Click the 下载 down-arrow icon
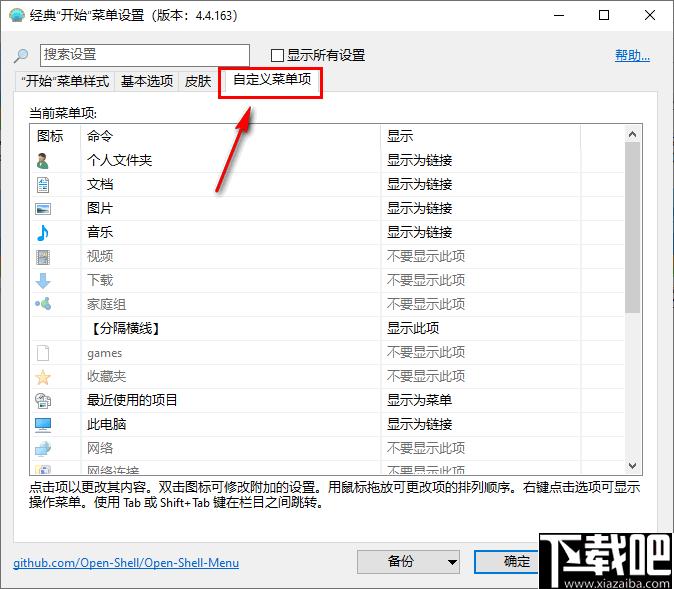The height and width of the screenshot is (589, 674). tap(43, 281)
